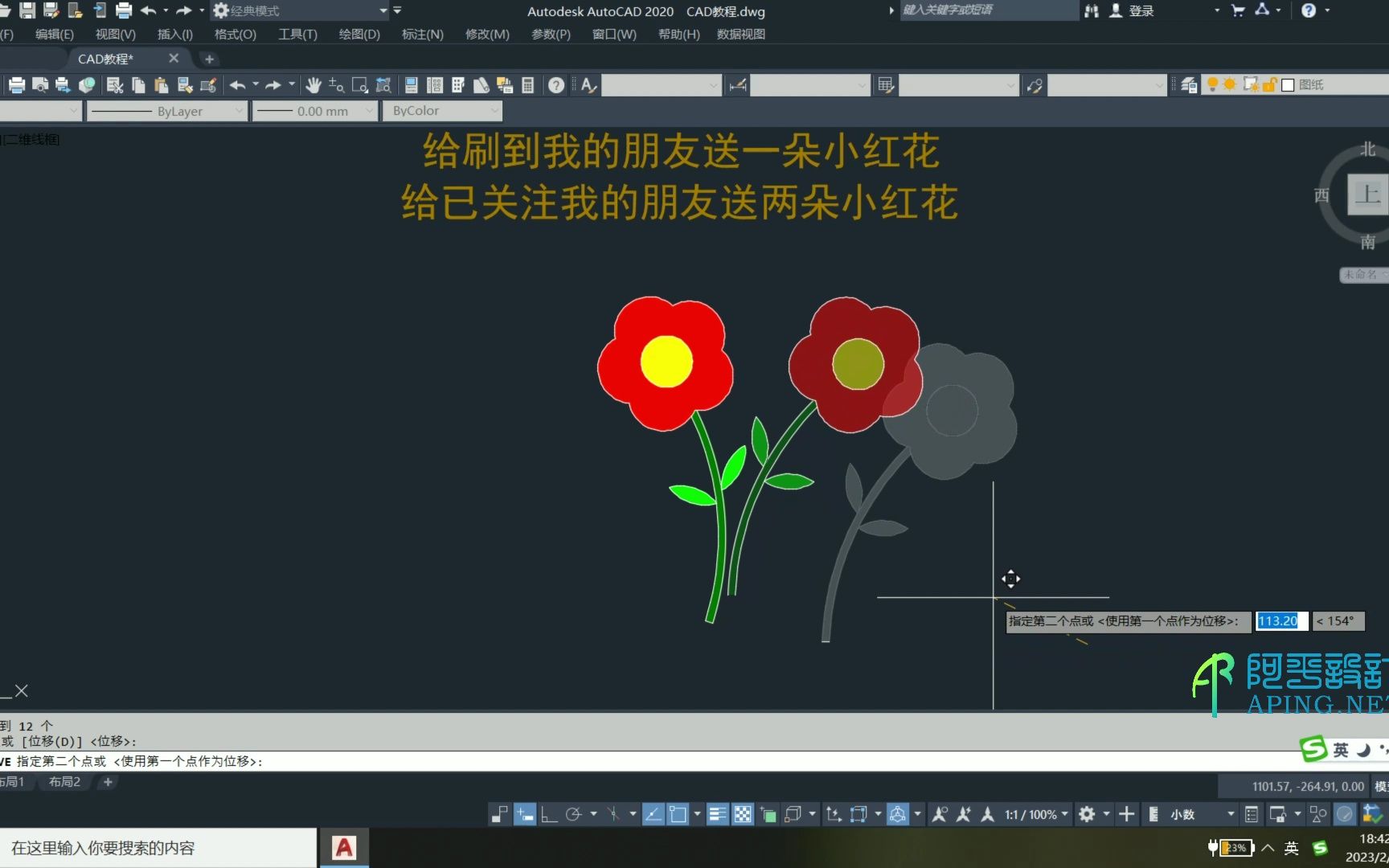Add a new layout with the plus button
The width and height of the screenshot is (1389, 868).
pos(108,781)
